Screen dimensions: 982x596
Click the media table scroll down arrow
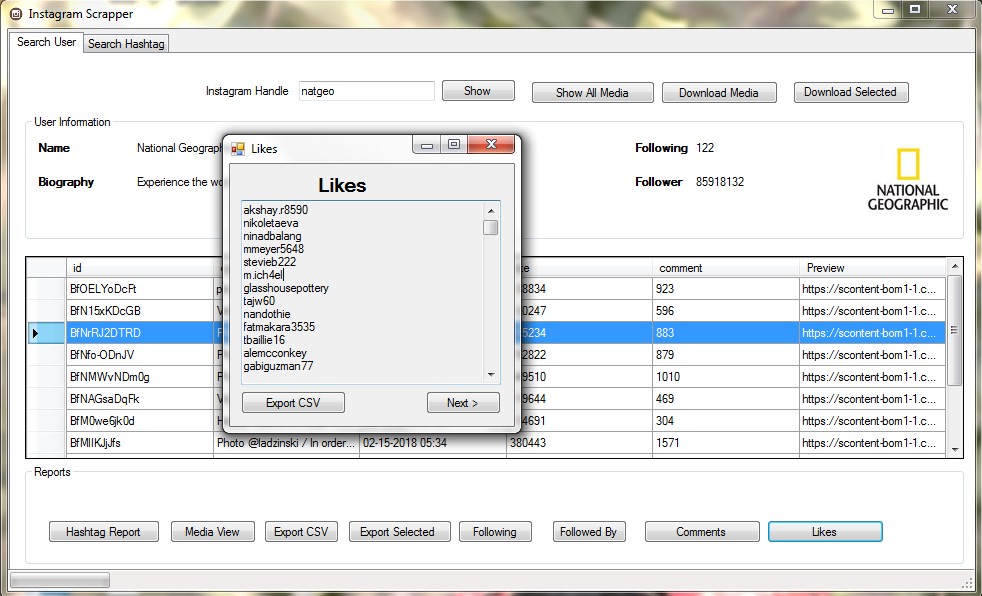[x=954, y=450]
